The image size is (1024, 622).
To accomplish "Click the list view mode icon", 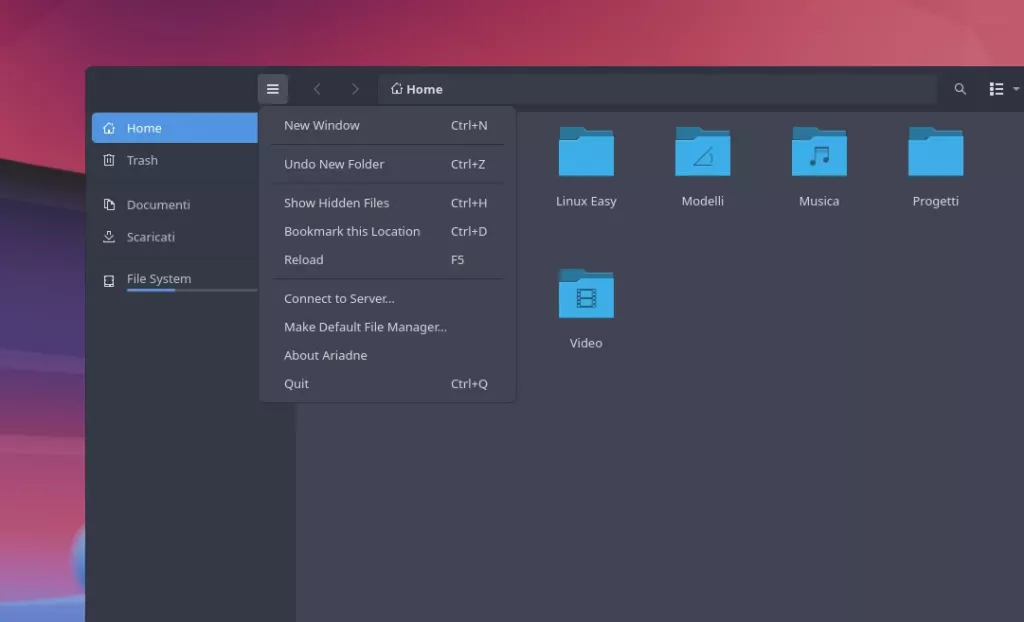I will coord(996,89).
